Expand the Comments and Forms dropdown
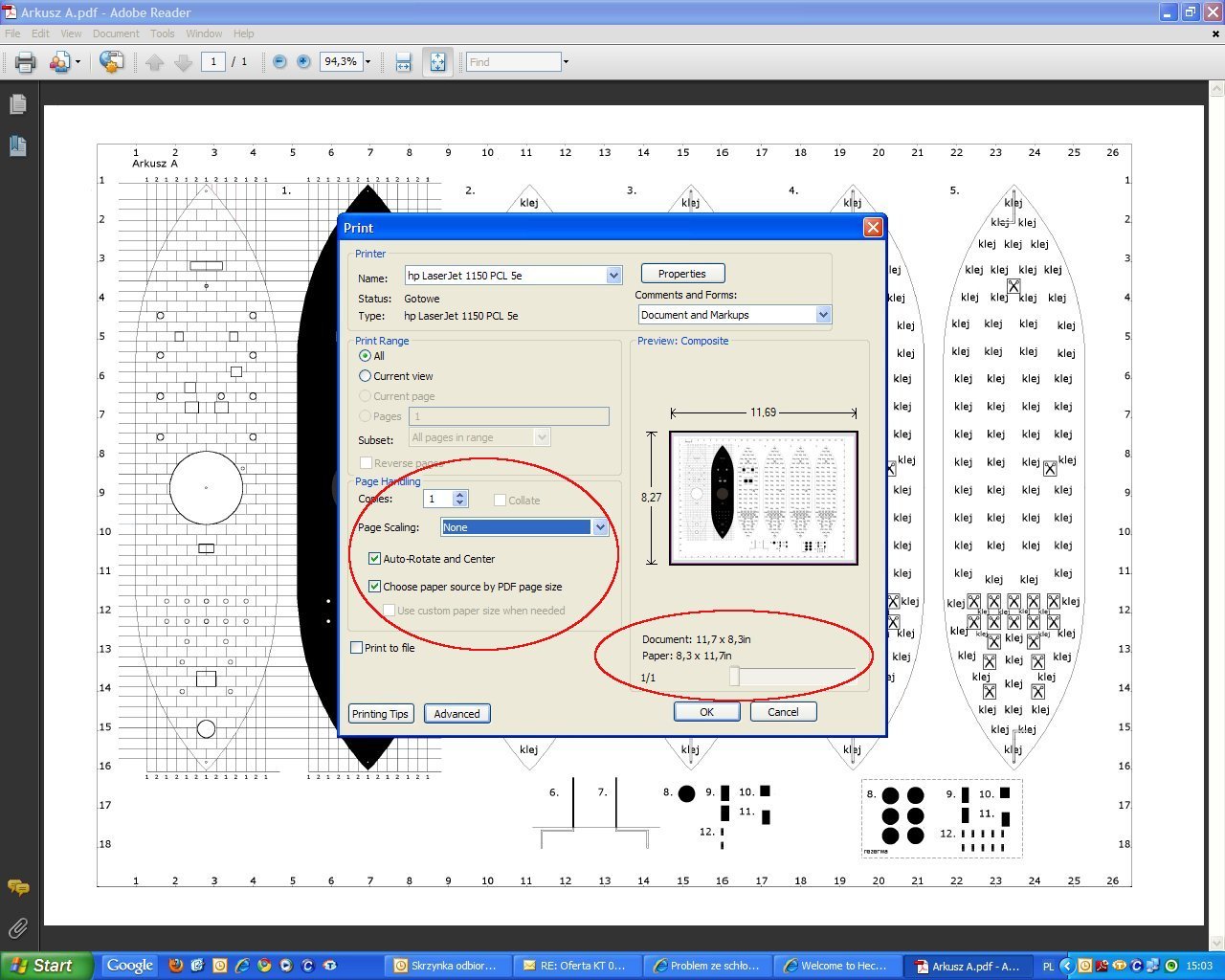Image resolution: width=1225 pixels, height=980 pixels. click(x=822, y=315)
